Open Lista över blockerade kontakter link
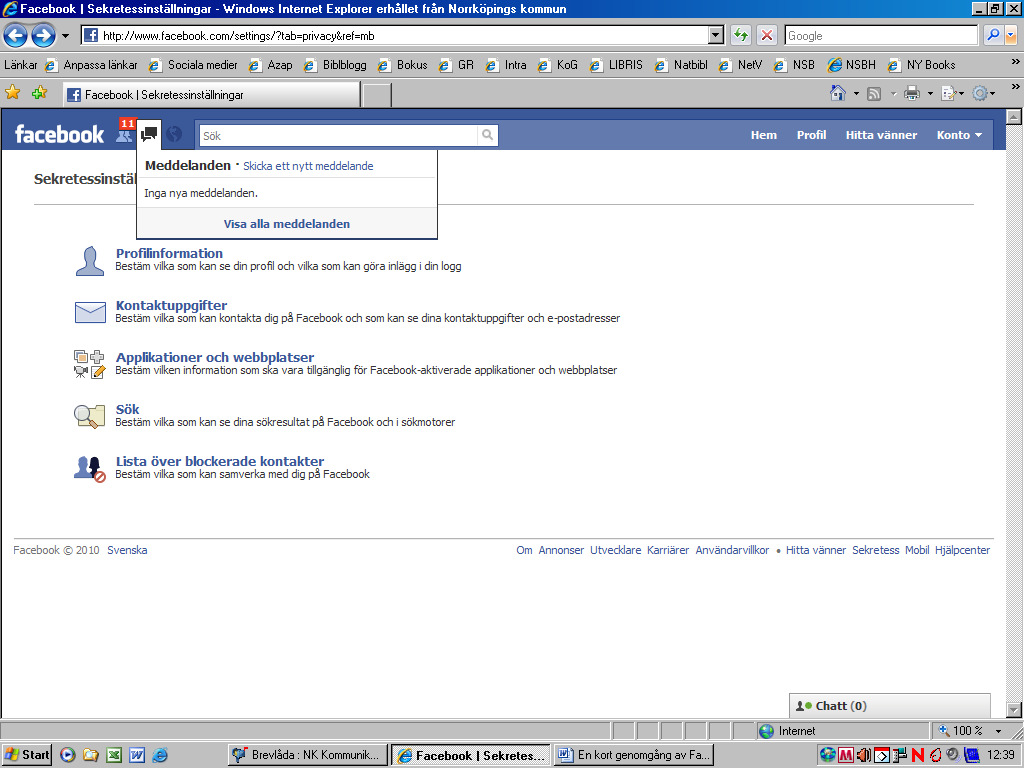Screen dimensions: 1024x768 [x=219, y=461]
